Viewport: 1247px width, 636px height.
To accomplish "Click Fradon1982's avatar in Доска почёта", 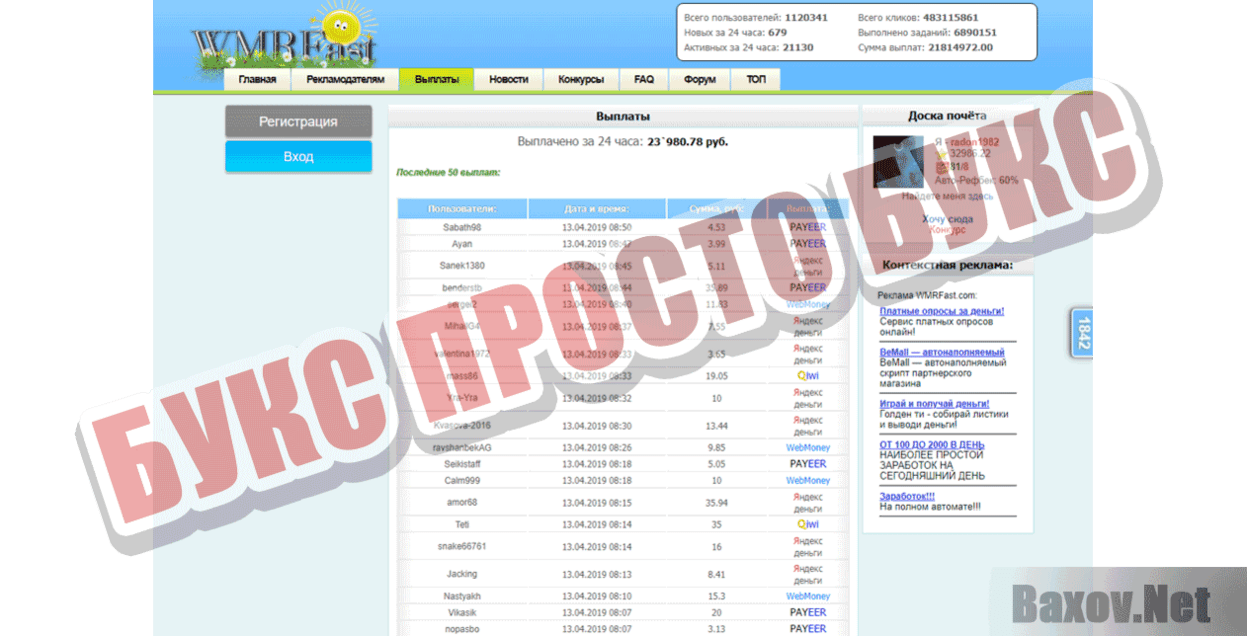I will point(898,161).
